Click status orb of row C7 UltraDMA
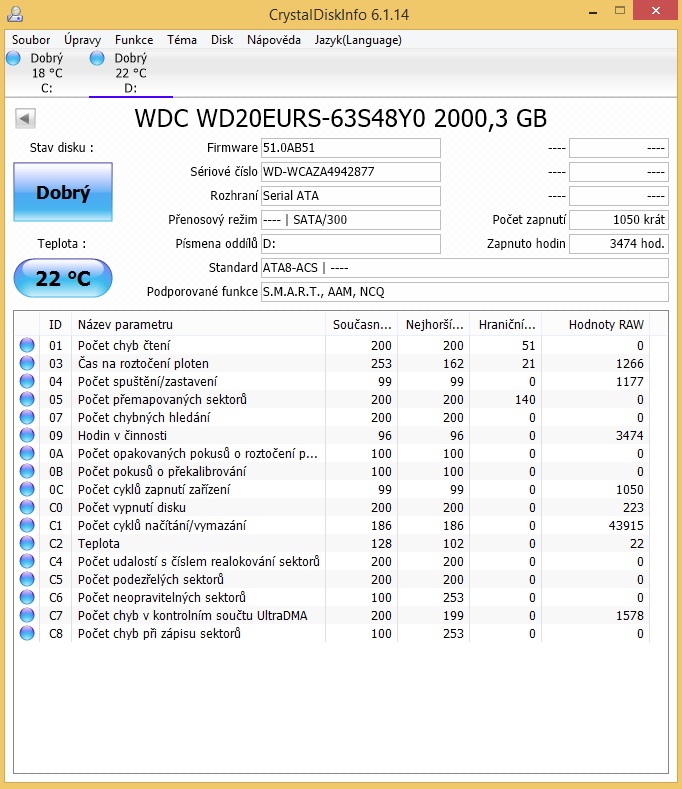The height and width of the screenshot is (789, 682). (27, 615)
